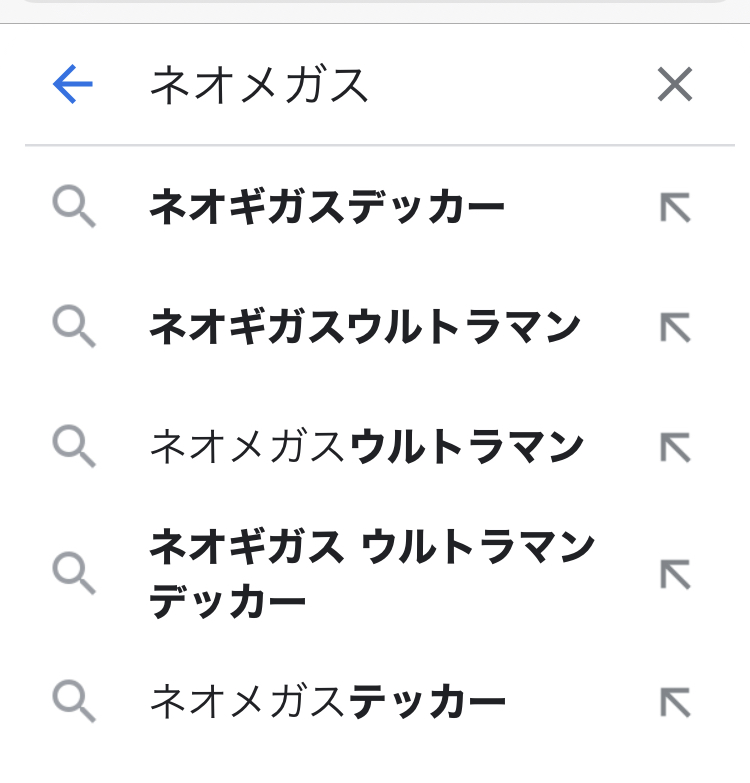Select suggestion ネオギガスウルトラマン

click(365, 327)
